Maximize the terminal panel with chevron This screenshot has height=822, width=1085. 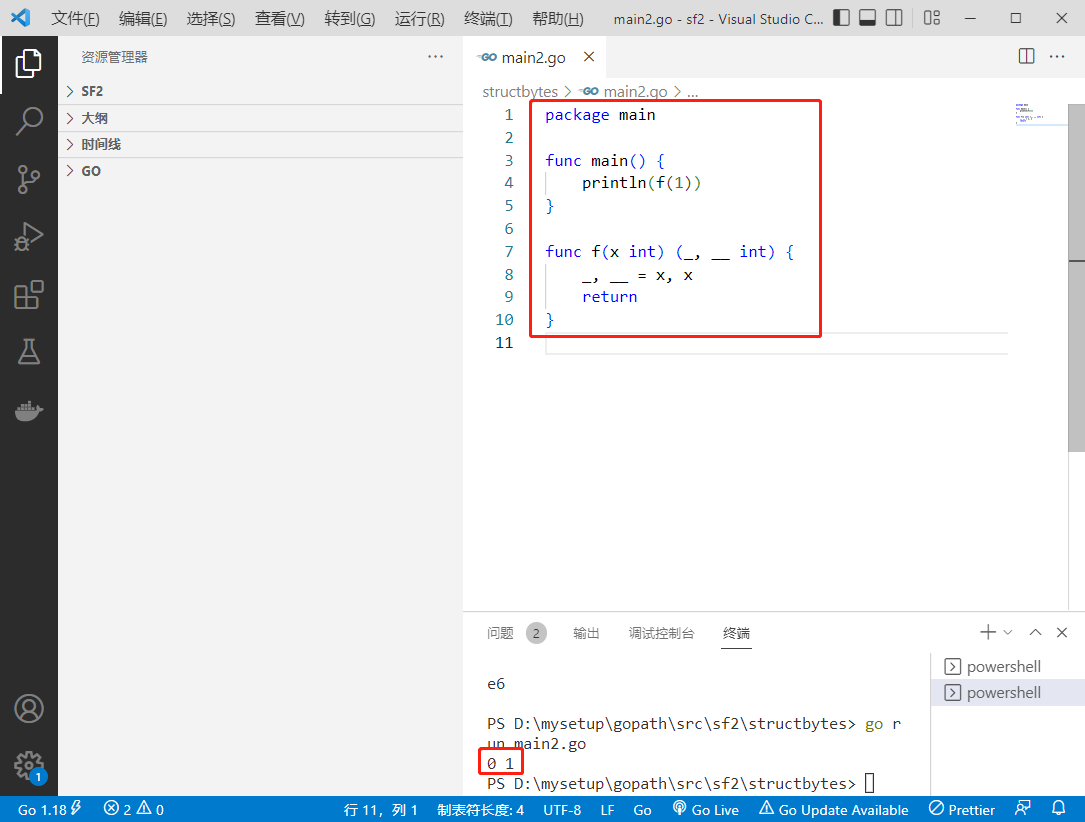[x=1035, y=632]
